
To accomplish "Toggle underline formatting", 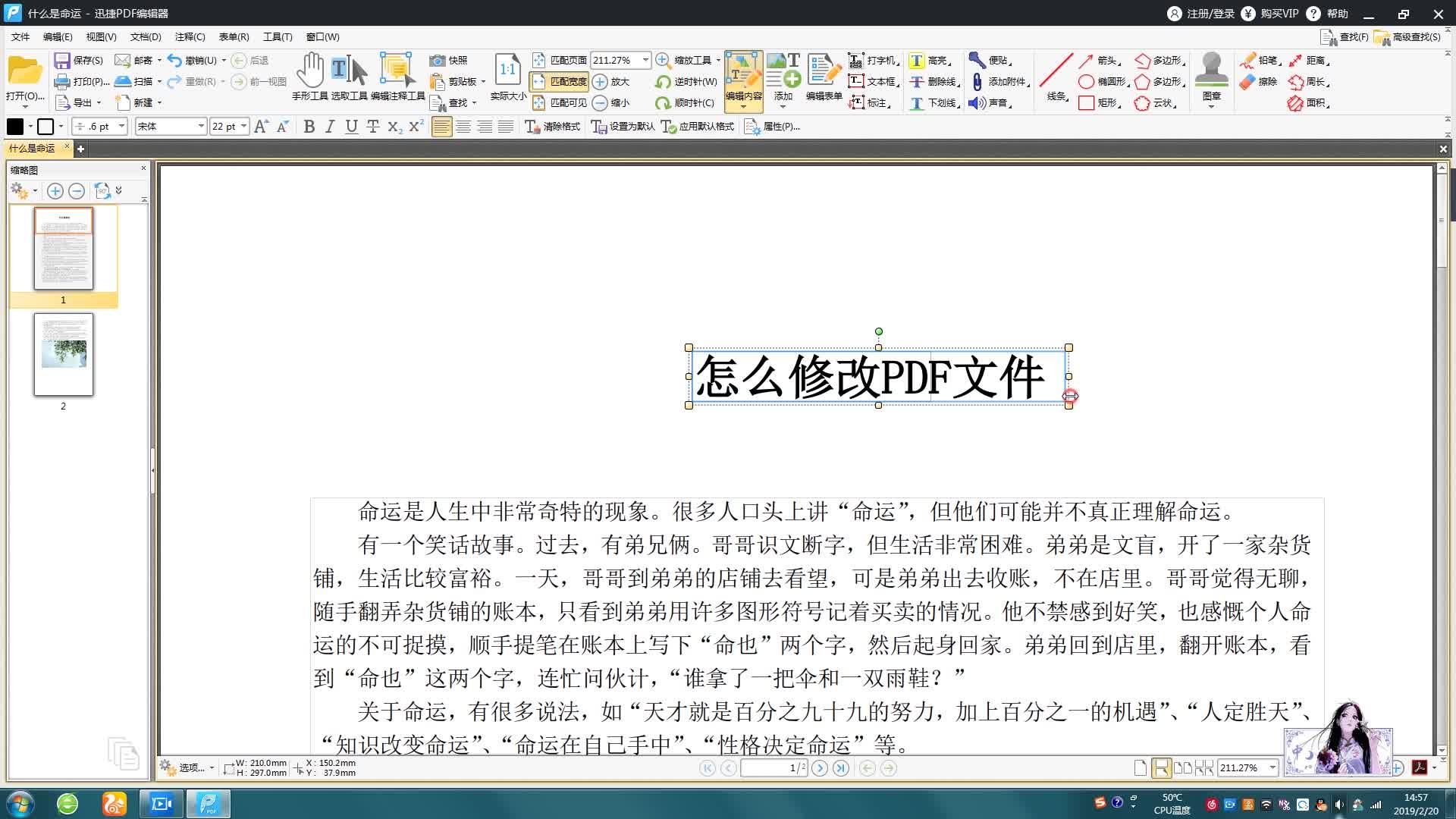I will point(351,127).
